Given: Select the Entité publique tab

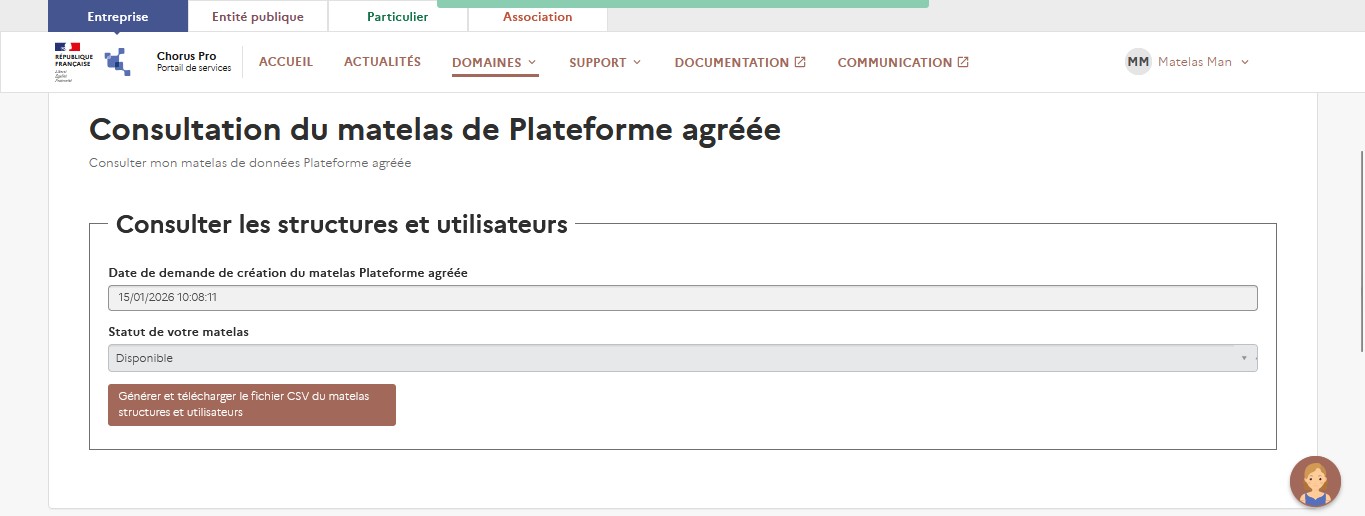Looking at the screenshot, I should tap(258, 17).
